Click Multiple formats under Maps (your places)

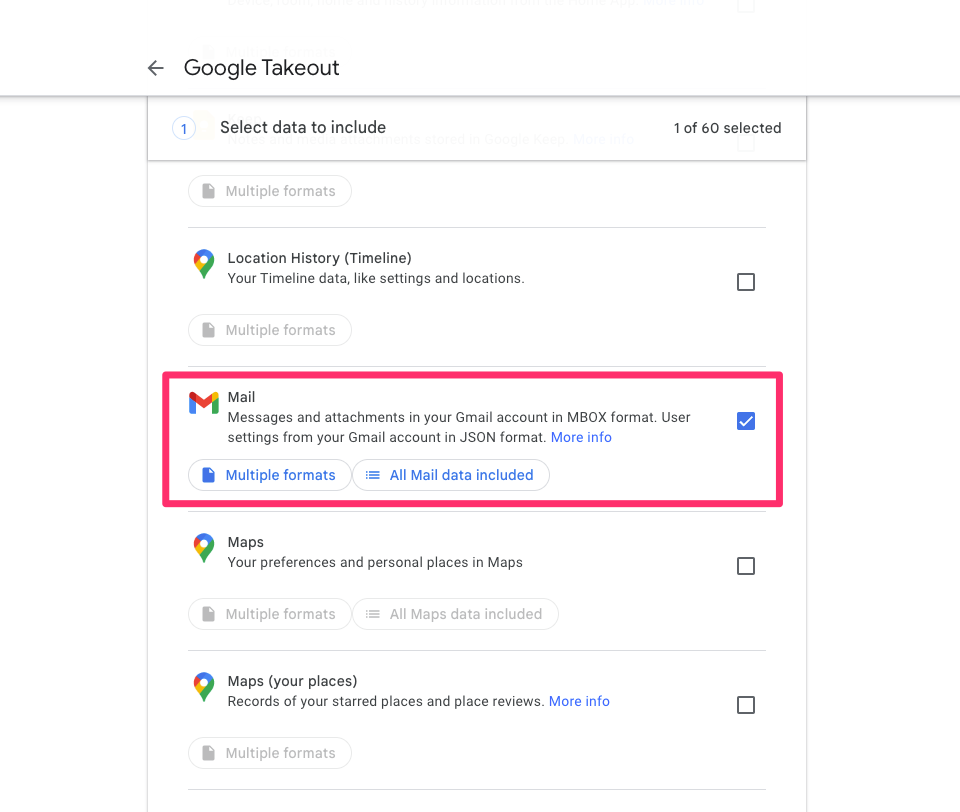pyautogui.click(x=270, y=753)
